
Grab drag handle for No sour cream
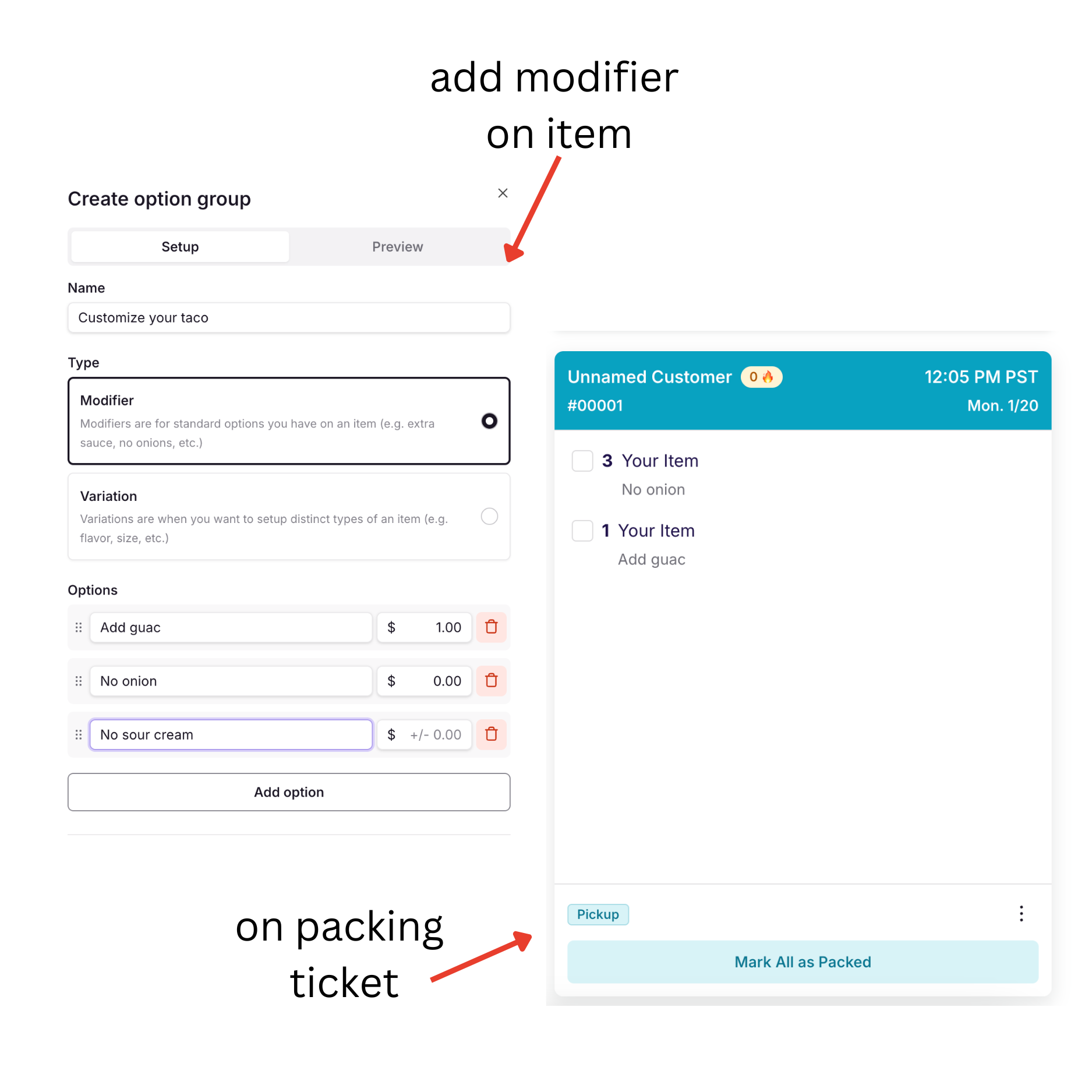click(79, 734)
